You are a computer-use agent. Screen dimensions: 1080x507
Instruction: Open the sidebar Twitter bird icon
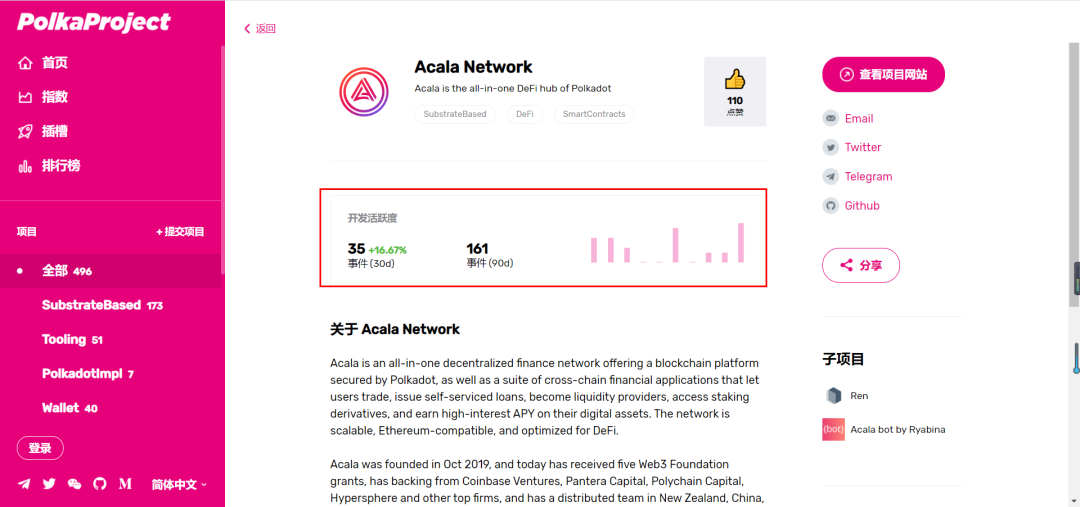(x=49, y=484)
